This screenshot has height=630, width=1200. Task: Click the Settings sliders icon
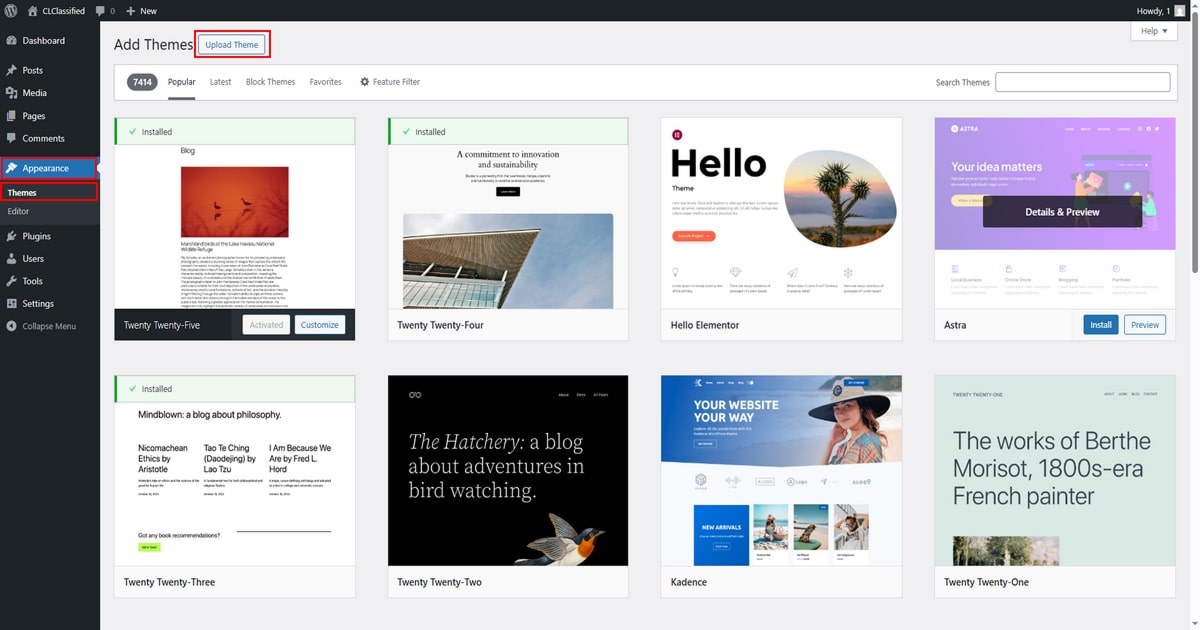11,304
